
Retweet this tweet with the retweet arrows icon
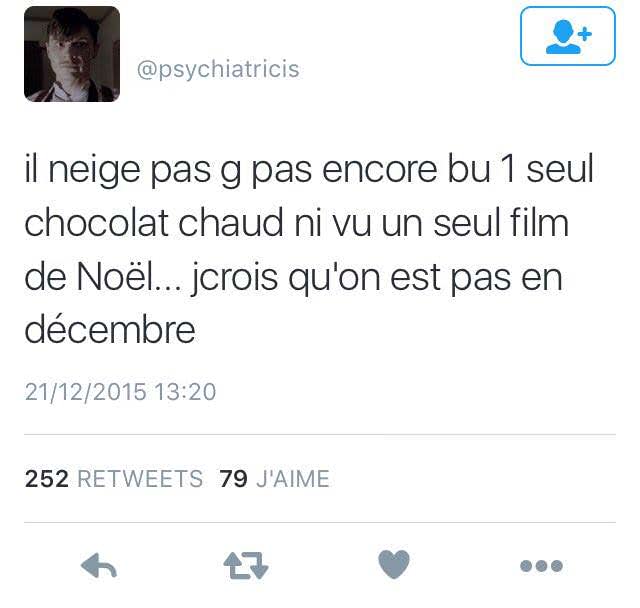(246, 566)
